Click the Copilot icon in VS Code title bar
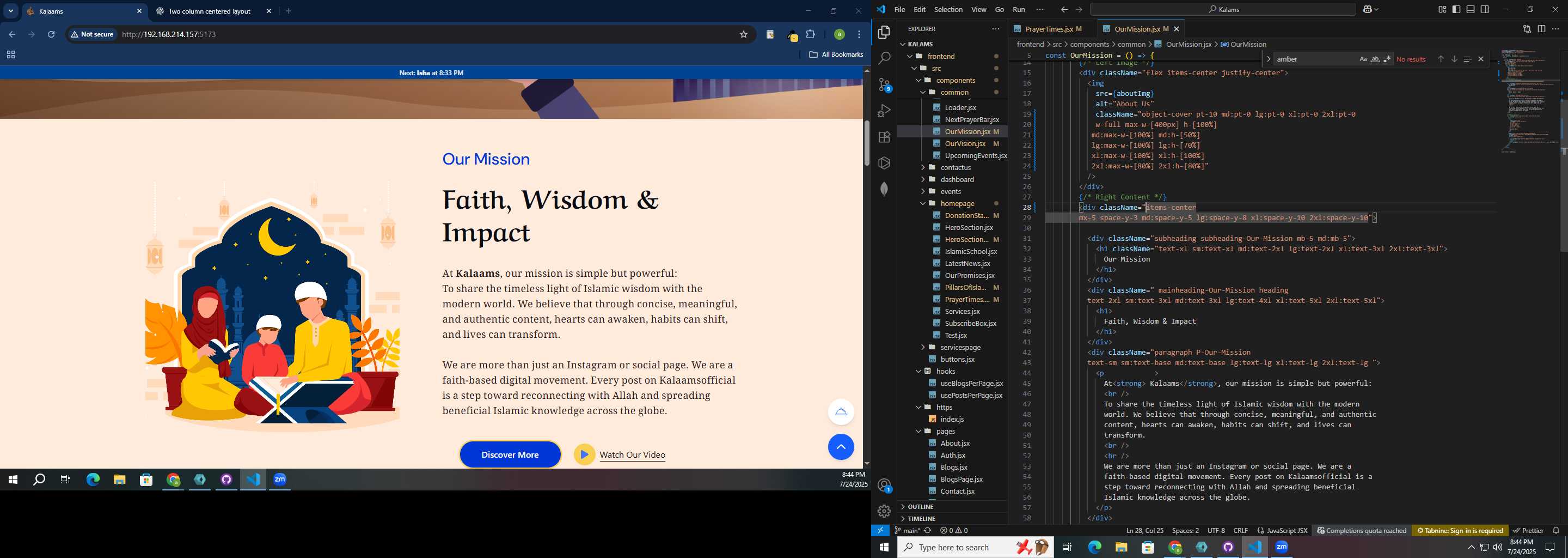The width and height of the screenshot is (1568, 558). (x=1368, y=9)
